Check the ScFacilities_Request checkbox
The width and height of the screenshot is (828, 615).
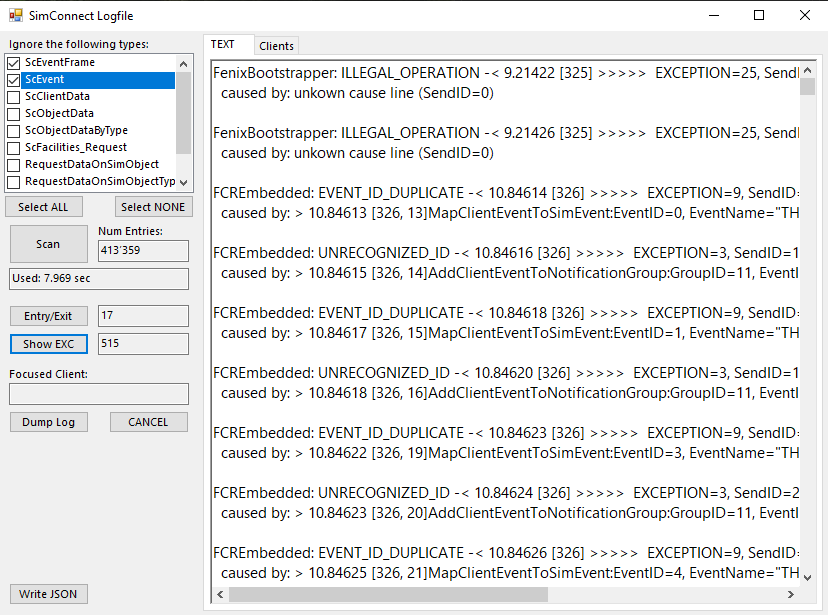point(13,147)
